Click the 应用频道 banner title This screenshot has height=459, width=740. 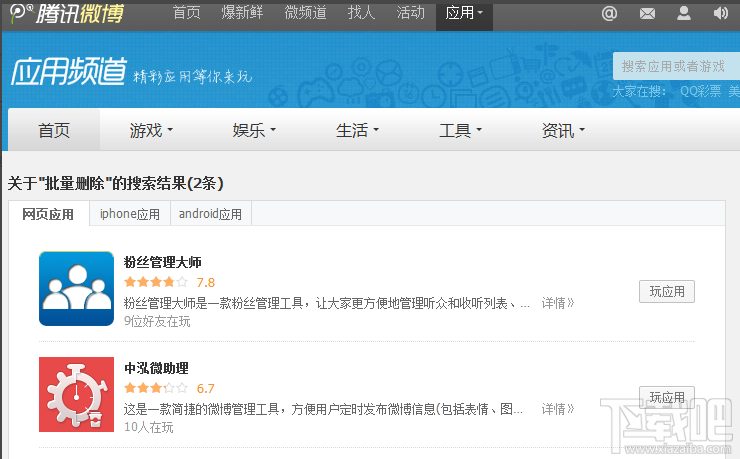click(69, 72)
